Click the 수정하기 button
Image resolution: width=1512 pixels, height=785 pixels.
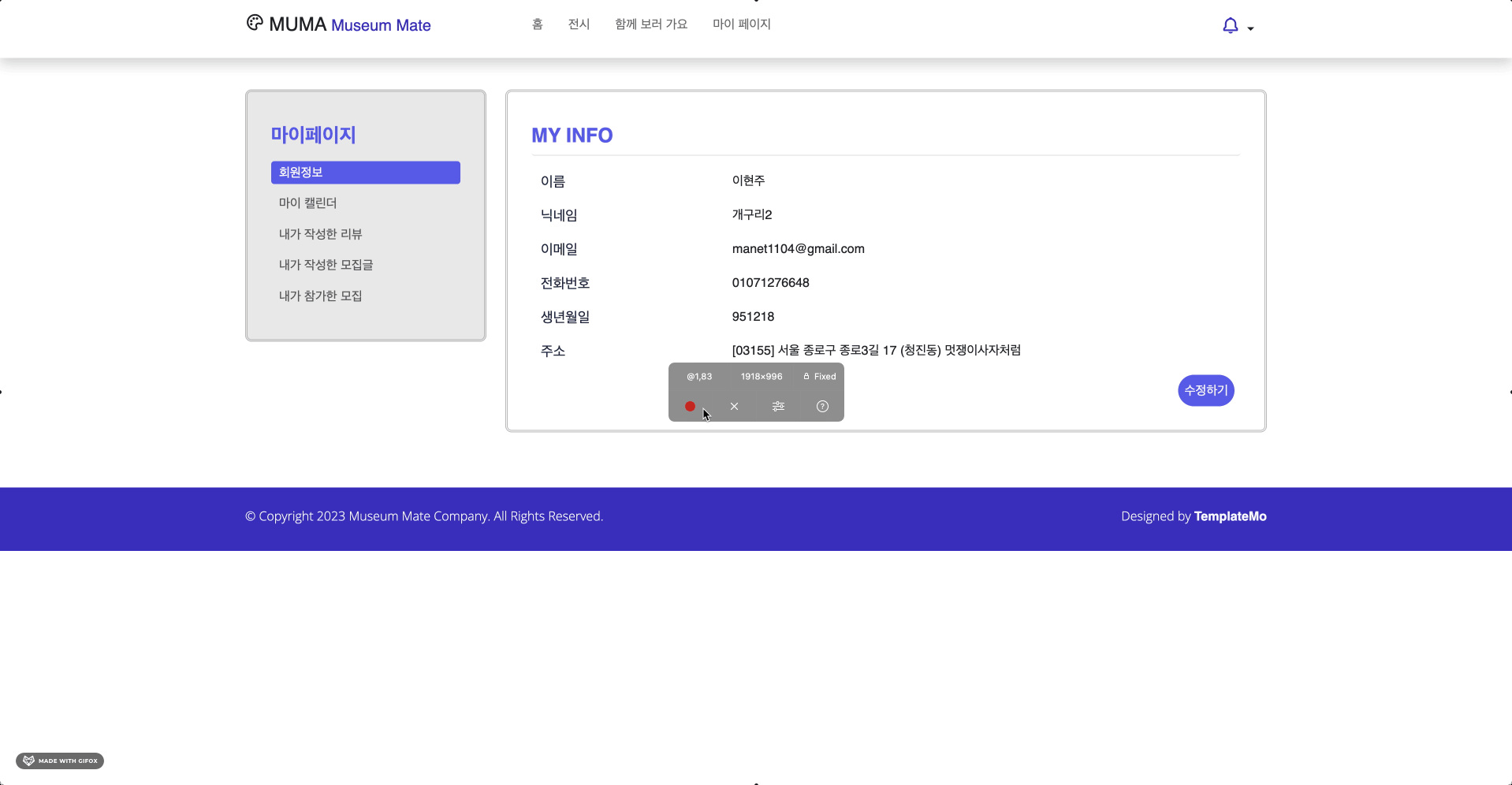[x=1205, y=390]
